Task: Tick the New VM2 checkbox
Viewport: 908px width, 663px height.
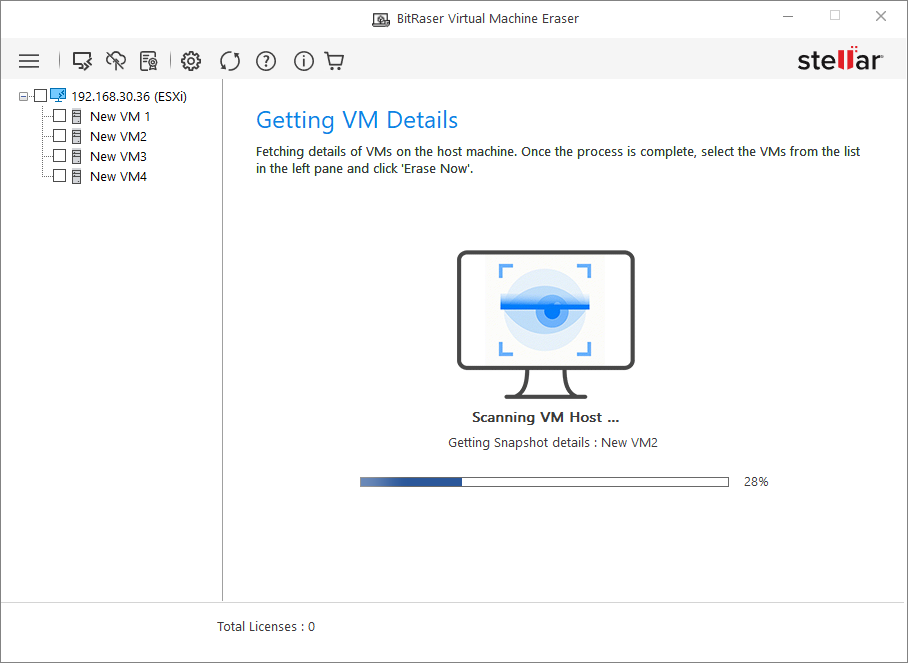Action: point(60,136)
